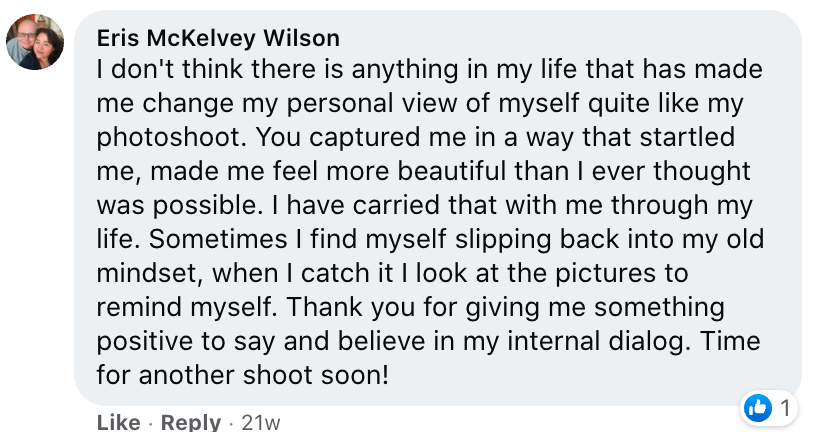This screenshot has height=432, width=824.
Task: Like Eris McKelvey Wilson's comment
Action: tap(118, 423)
